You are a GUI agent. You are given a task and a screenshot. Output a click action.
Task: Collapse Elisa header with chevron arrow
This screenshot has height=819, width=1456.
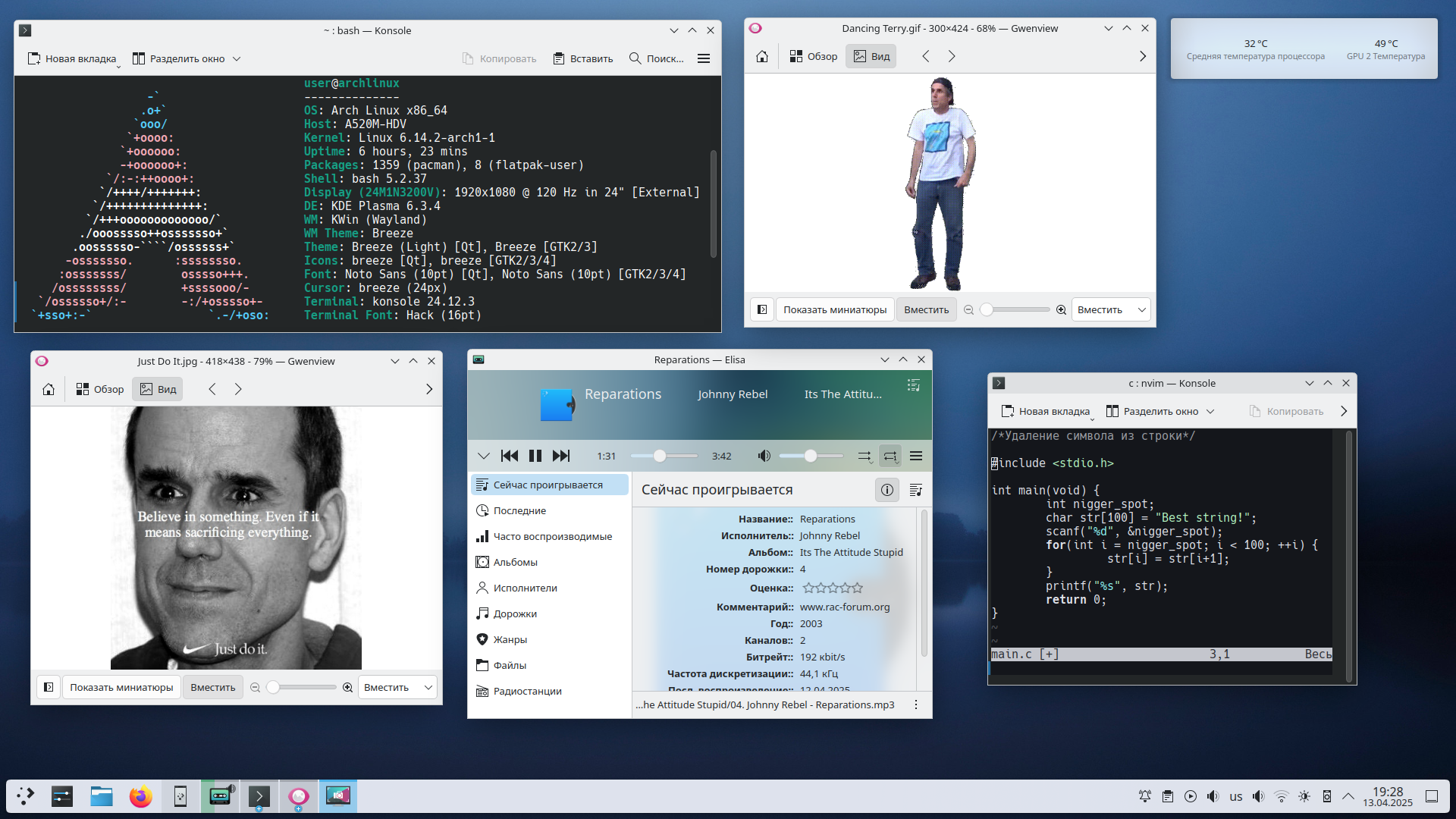(484, 456)
